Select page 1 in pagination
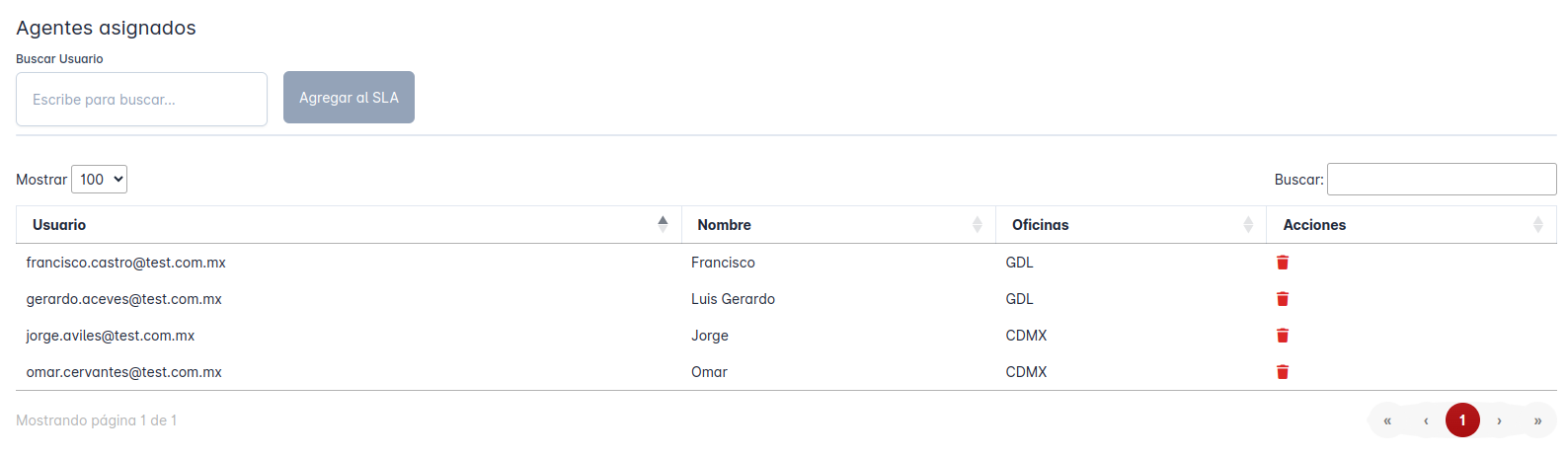Image resolution: width=1568 pixels, height=457 pixels. click(1462, 420)
